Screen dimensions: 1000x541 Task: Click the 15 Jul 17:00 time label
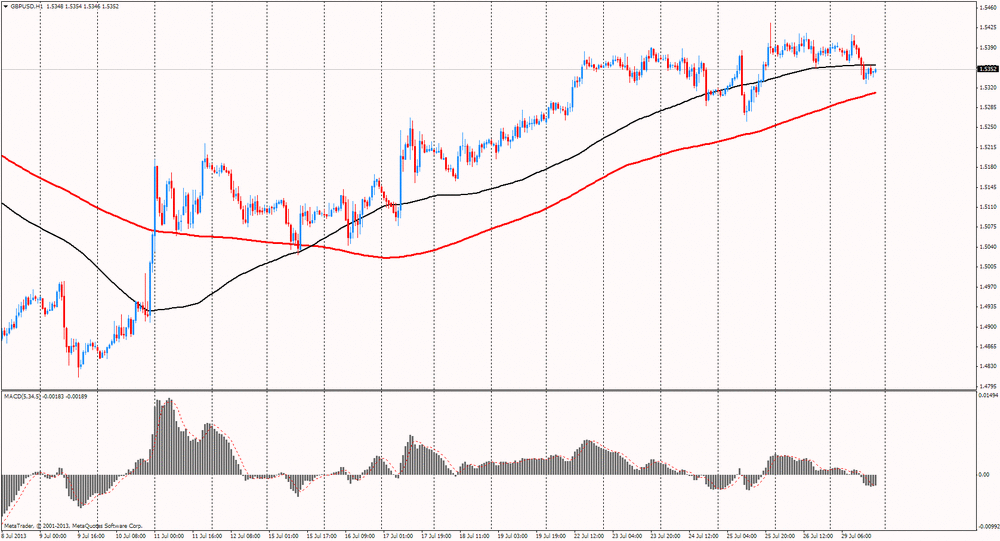(x=321, y=537)
